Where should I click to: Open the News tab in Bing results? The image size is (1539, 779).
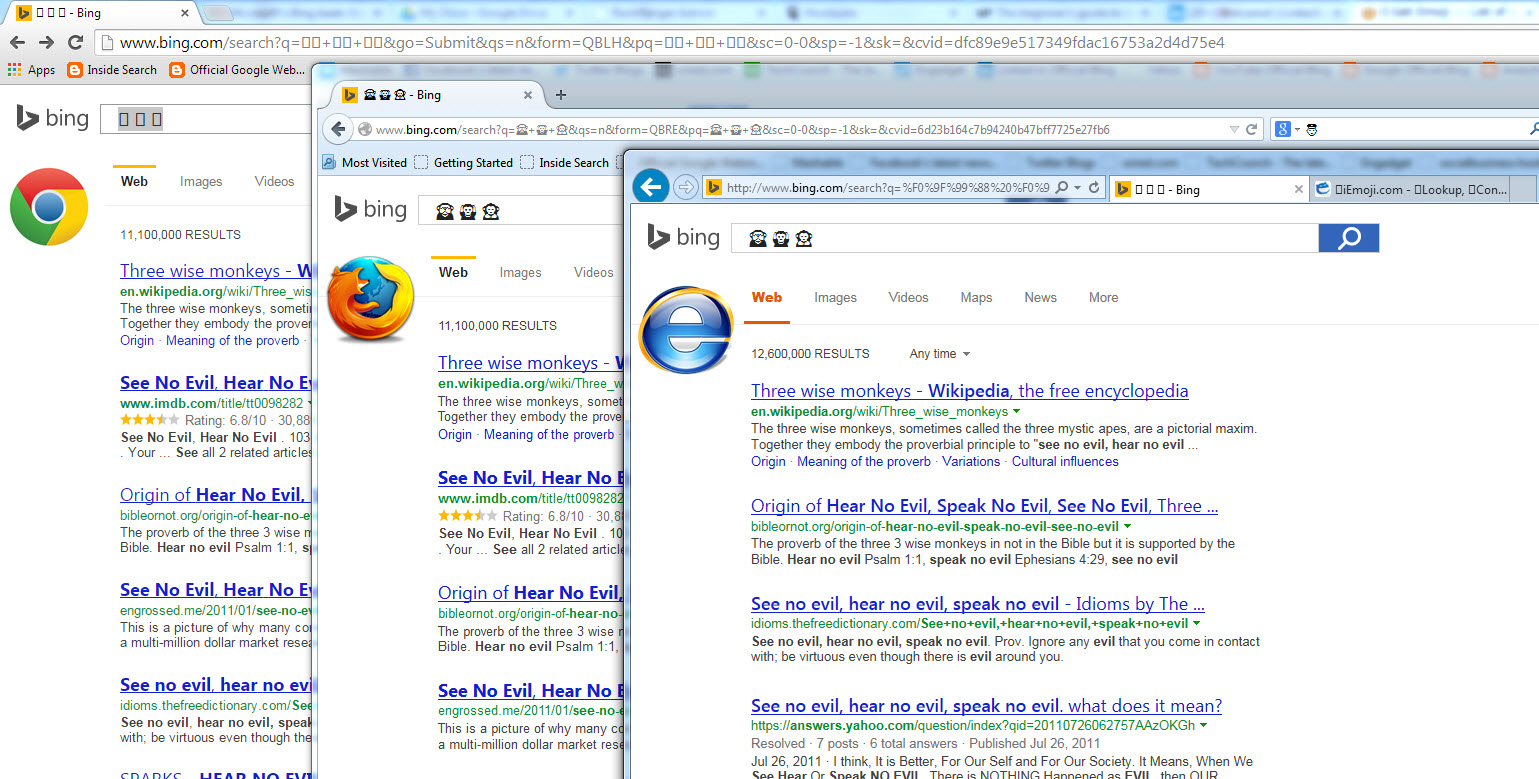coord(1040,297)
